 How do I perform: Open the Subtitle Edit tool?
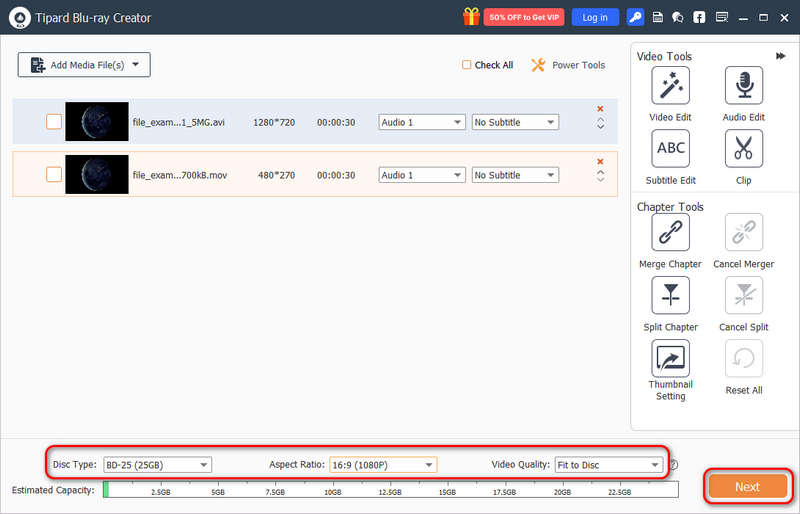coord(670,149)
